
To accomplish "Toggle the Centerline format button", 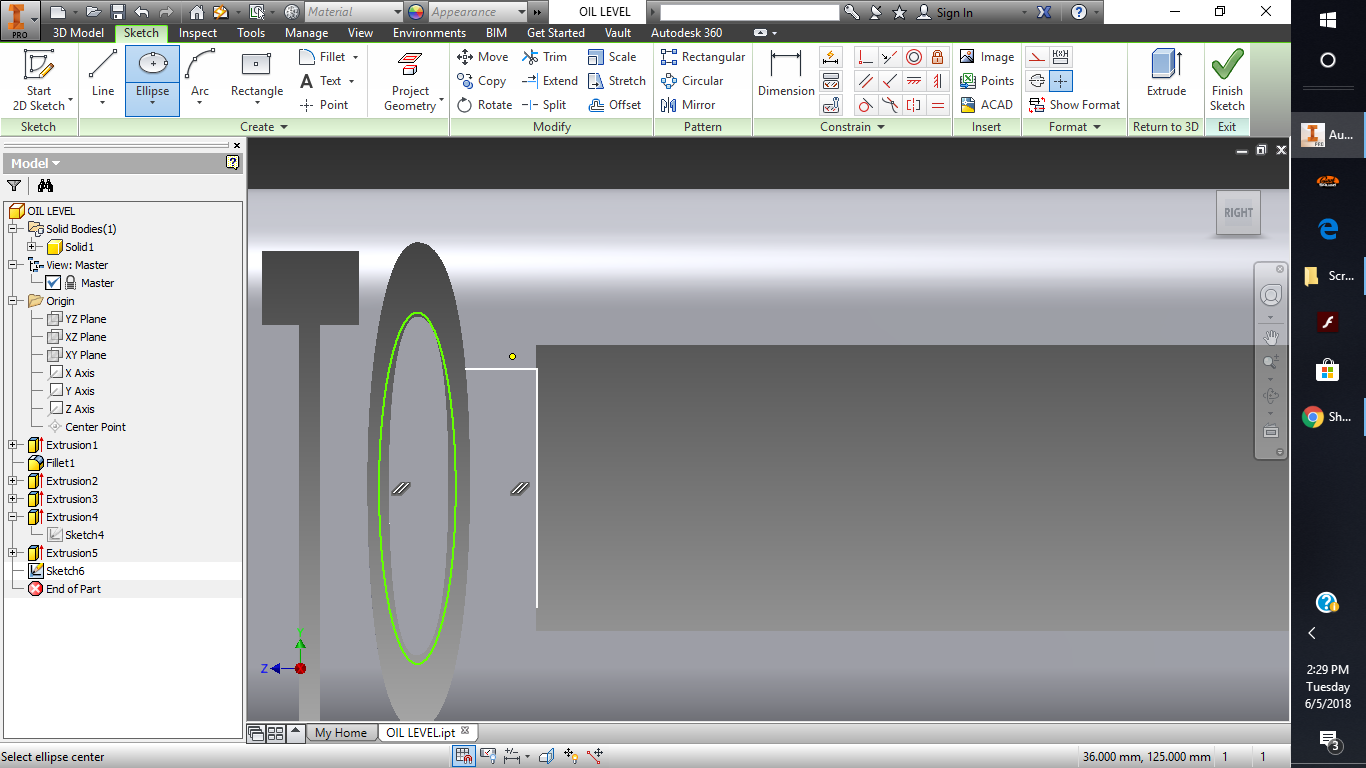I will pos(1037,81).
